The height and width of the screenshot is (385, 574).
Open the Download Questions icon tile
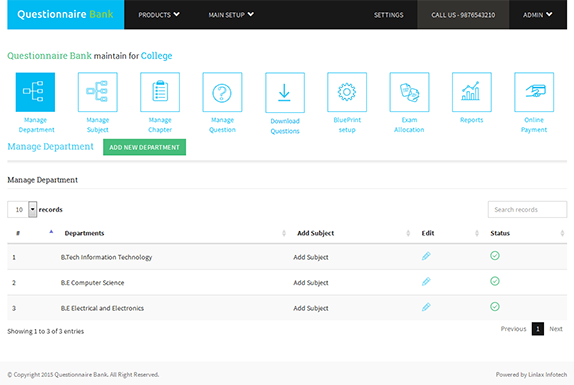pos(285,93)
